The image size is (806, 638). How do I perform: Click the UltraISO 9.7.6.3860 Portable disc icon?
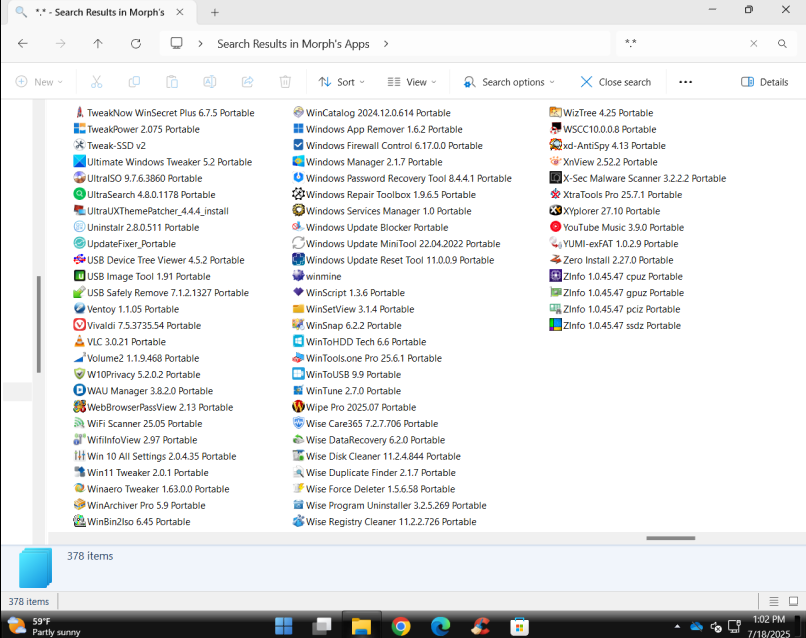79,178
